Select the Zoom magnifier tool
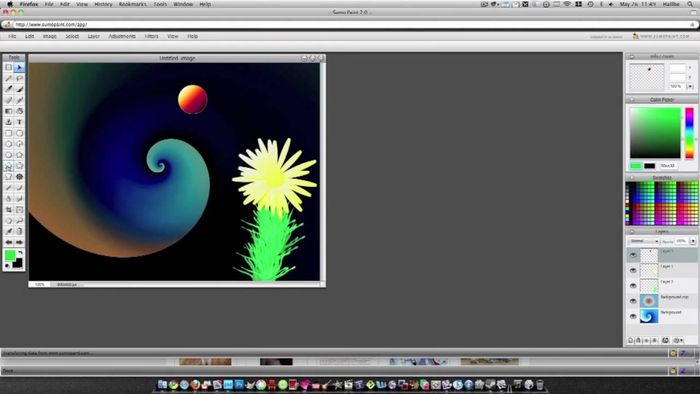The height and width of the screenshot is (394, 700). [x=19, y=220]
